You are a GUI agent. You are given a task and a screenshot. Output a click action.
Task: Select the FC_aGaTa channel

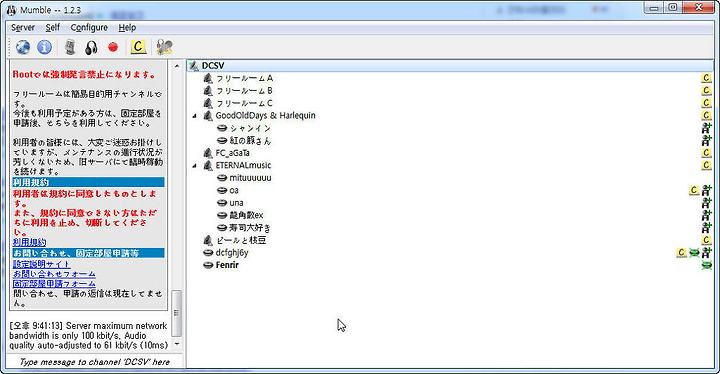tap(233, 153)
